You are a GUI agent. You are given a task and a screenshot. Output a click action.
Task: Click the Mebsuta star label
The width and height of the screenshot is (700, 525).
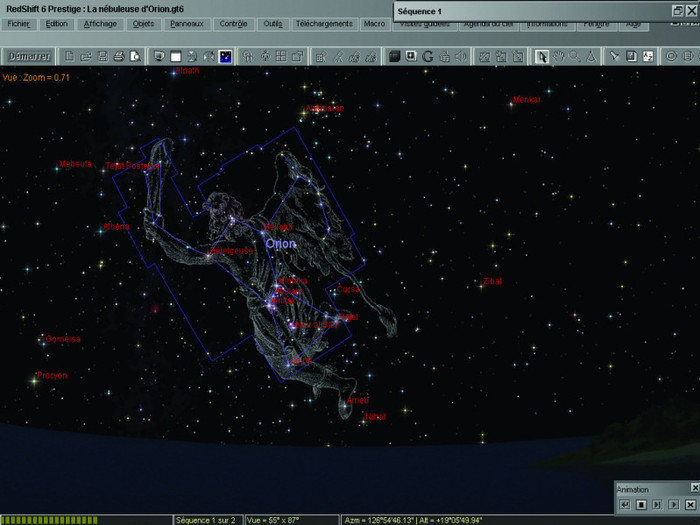[75, 164]
